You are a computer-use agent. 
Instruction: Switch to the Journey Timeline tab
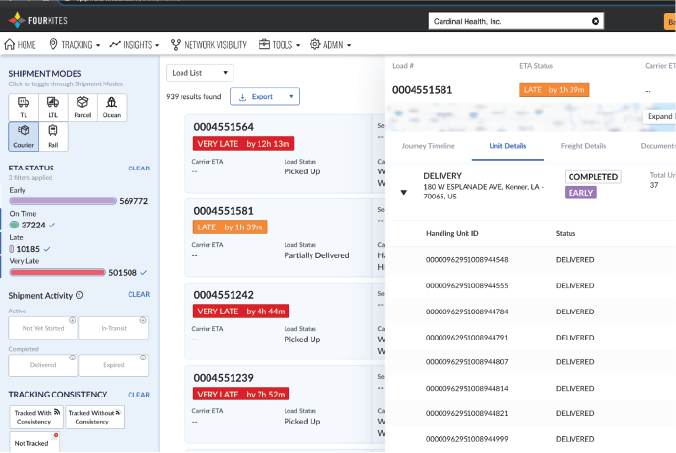click(428, 146)
